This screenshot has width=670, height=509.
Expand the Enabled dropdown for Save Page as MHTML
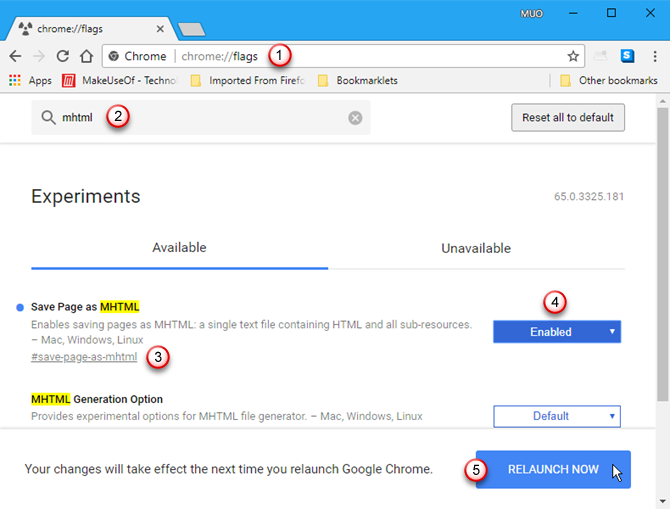[x=556, y=332]
